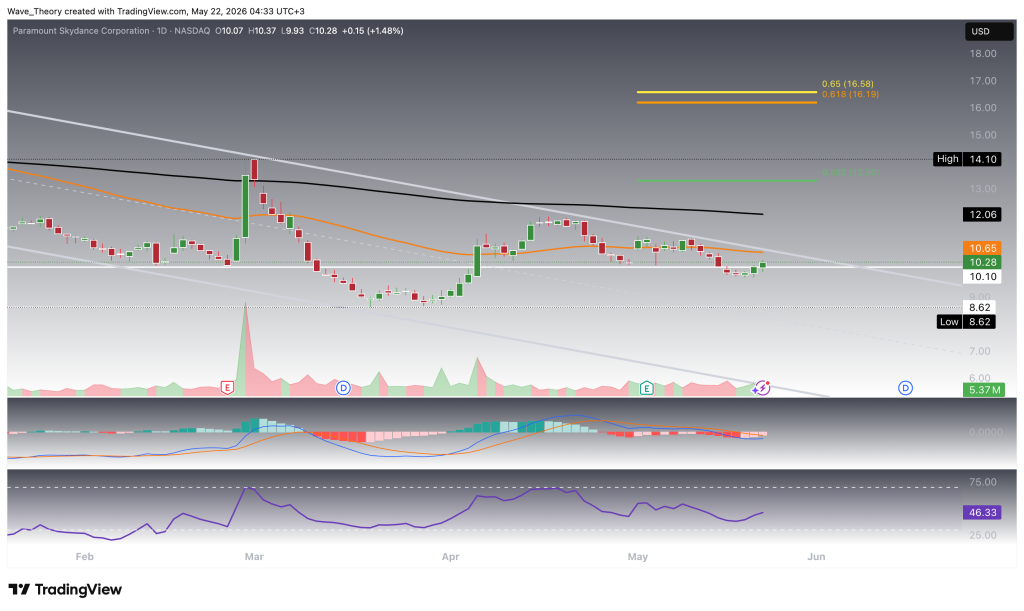Viewport: 1024px width, 611px height.
Task: Click the Apr label on time axis
Action: tap(450, 557)
